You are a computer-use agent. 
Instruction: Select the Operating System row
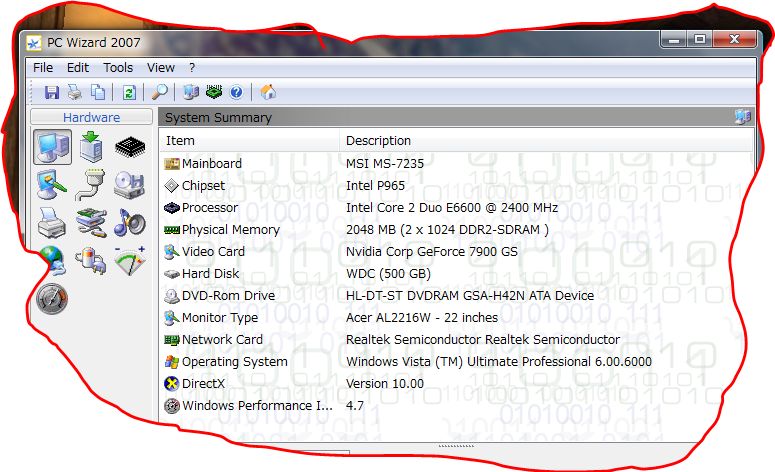pos(457,361)
